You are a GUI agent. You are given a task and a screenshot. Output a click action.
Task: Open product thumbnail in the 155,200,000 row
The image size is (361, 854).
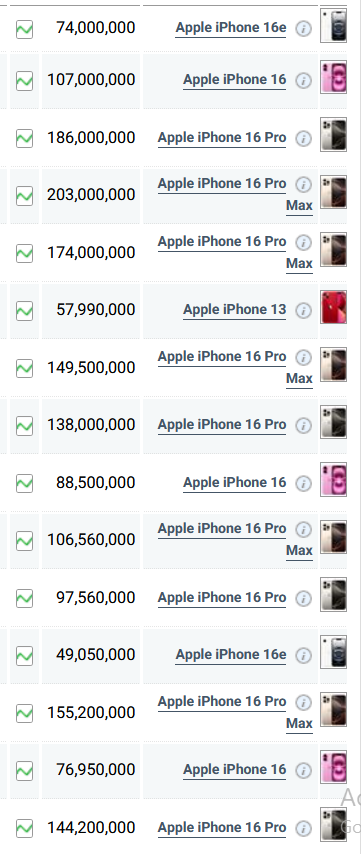pyautogui.click(x=333, y=710)
